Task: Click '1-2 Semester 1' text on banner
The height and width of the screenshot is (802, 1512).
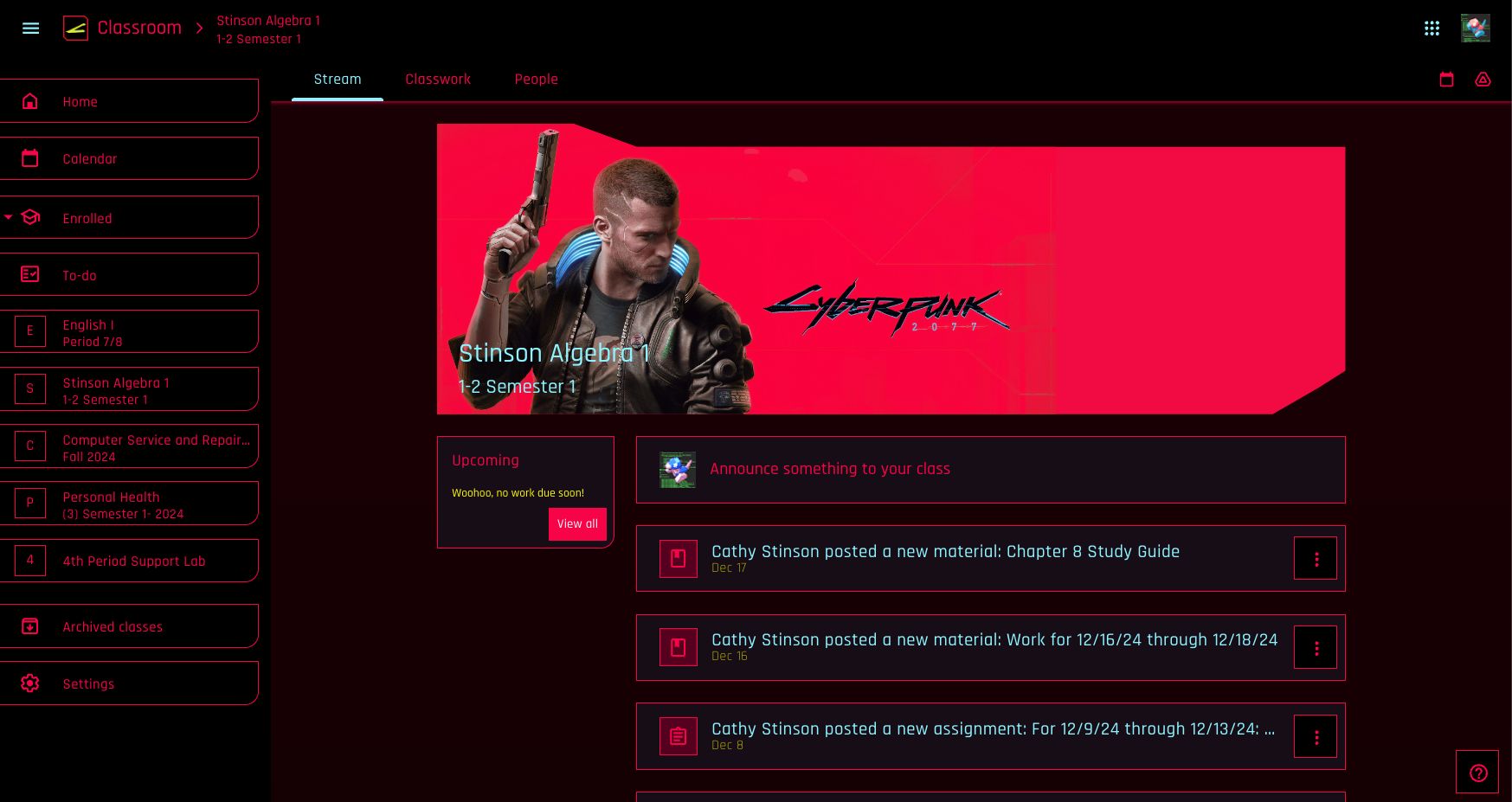Action: pos(517,387)
